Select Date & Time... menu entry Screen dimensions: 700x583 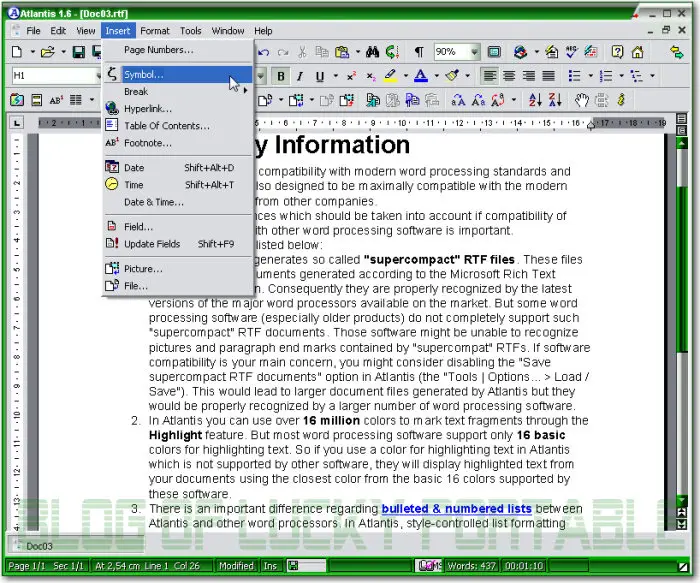[178, 202]
